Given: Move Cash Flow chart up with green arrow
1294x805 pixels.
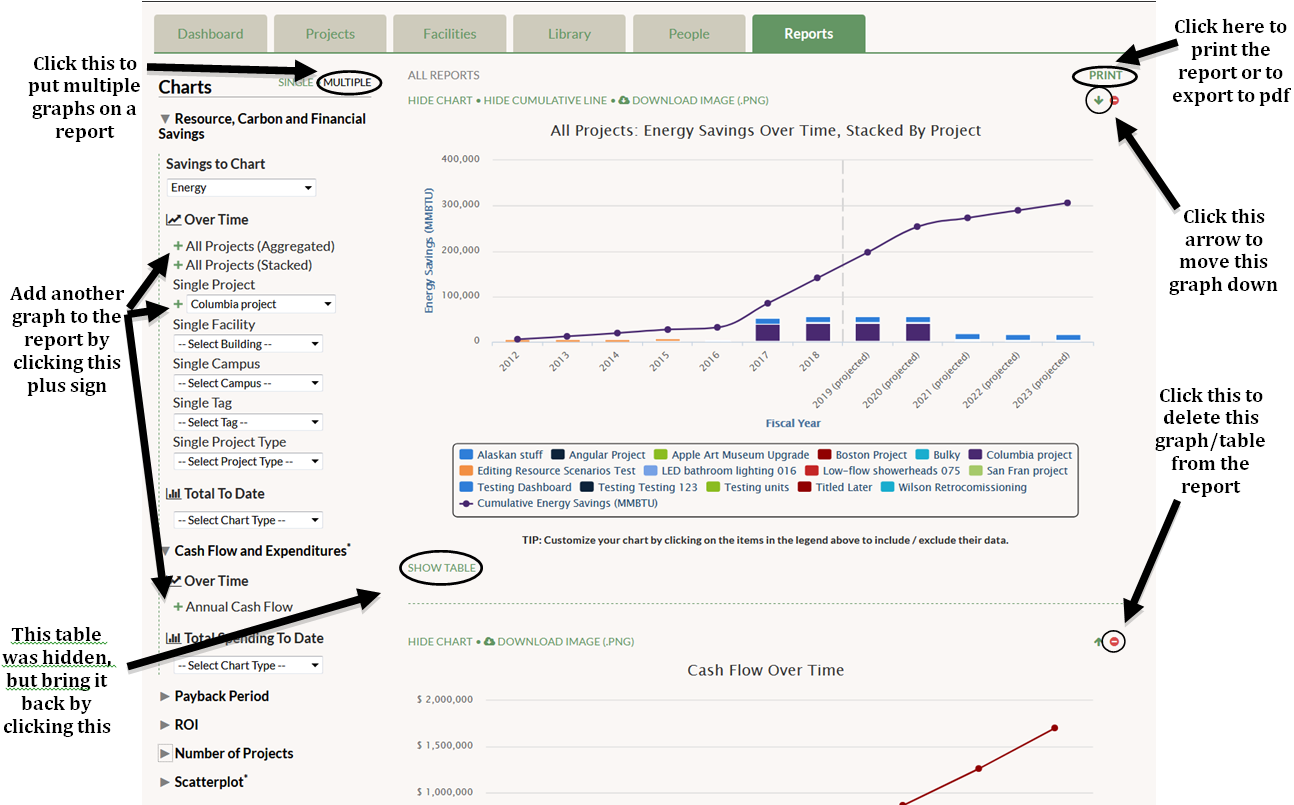Looking at the screenshot, I should tap(1099, 641).
